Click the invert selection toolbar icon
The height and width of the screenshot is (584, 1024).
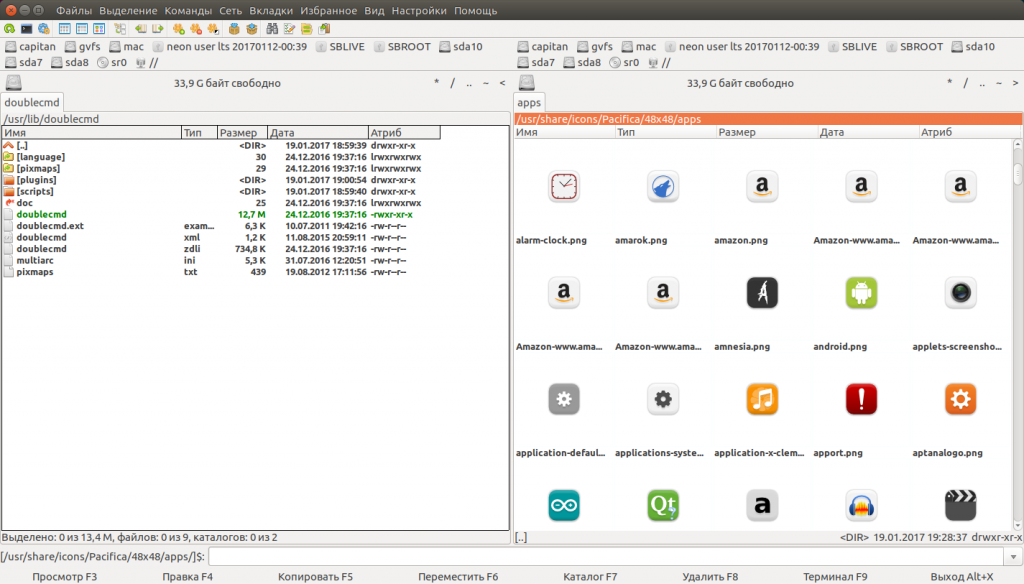click(x=213, y=29)
